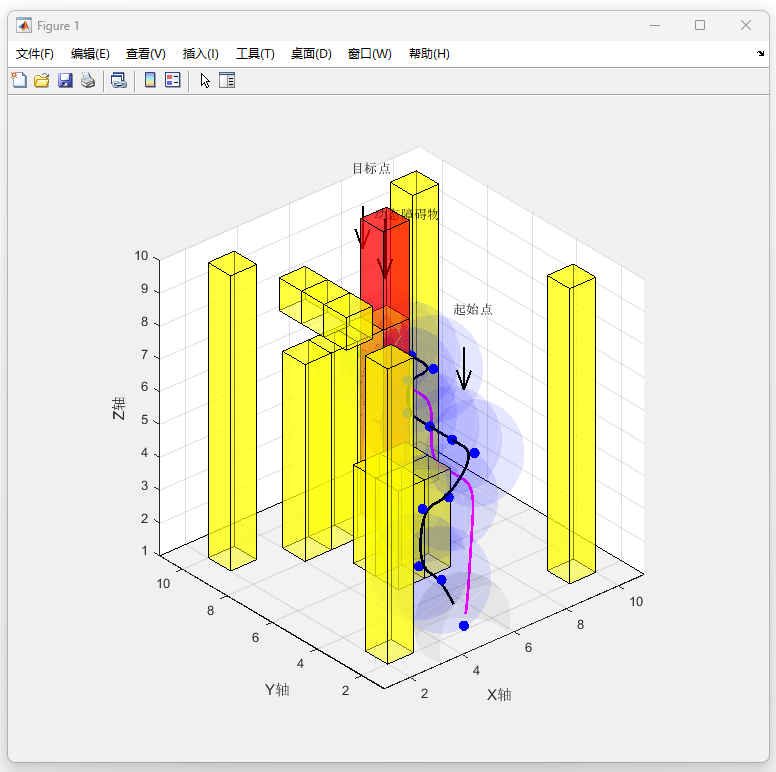Open the 帮助(H) menu

click(429, 53)
